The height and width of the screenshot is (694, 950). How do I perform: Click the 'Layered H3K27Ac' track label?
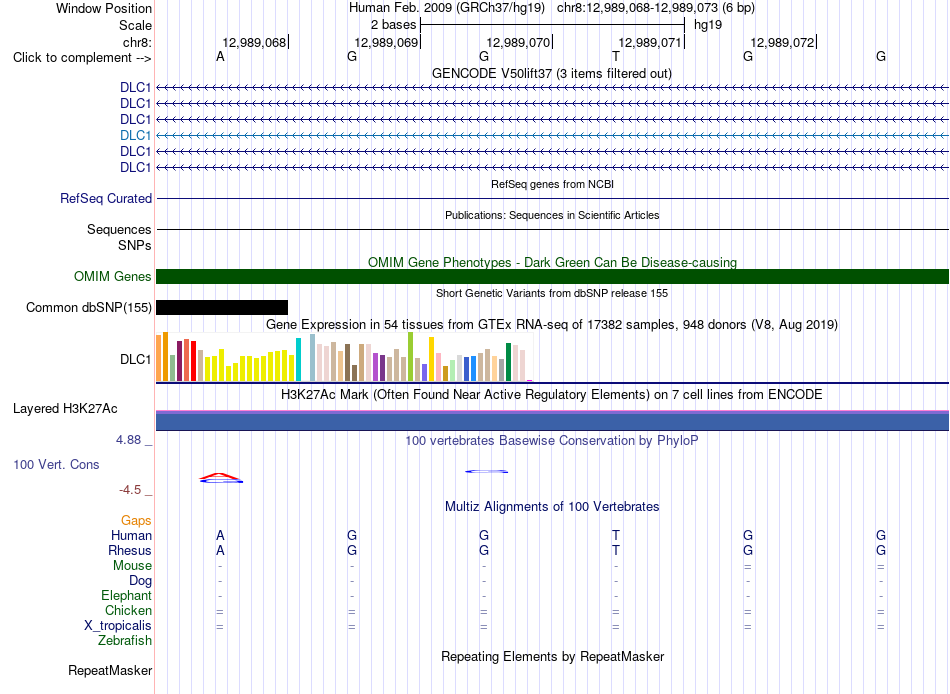click(65, 409)
